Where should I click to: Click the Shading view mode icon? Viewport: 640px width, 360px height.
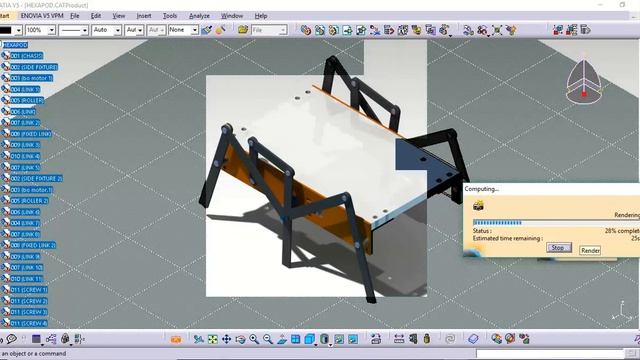coord(324,339)
